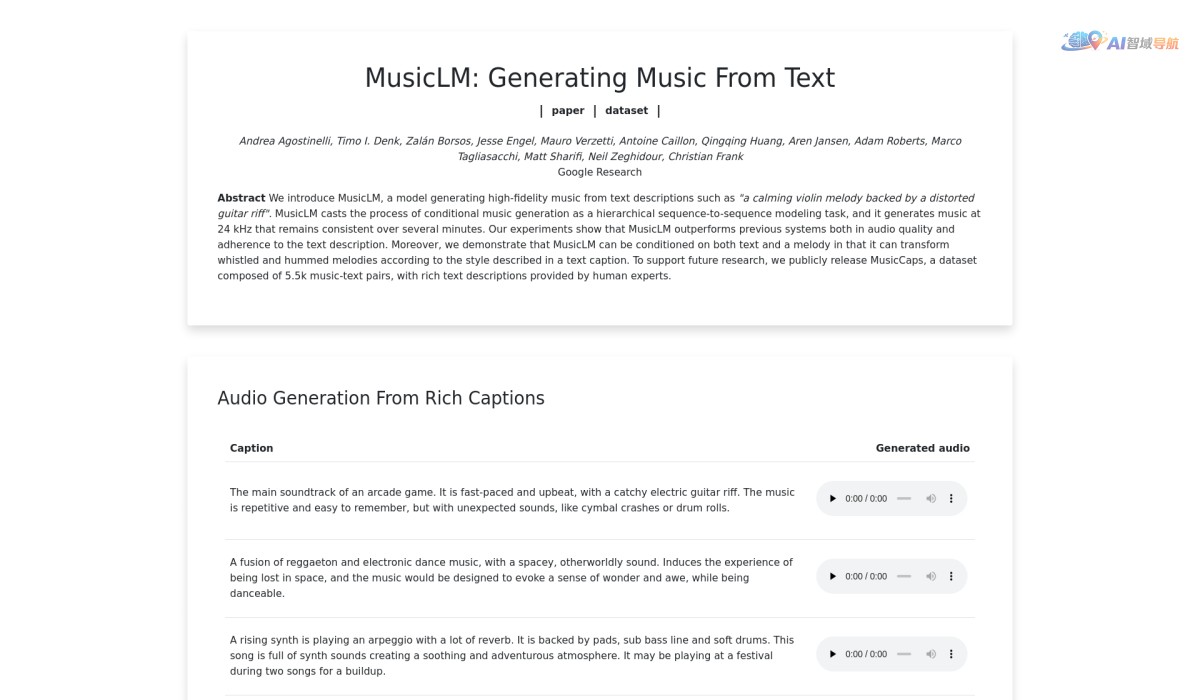
Task: Click the seek slider on the arcade player
Action: [904, 498]
